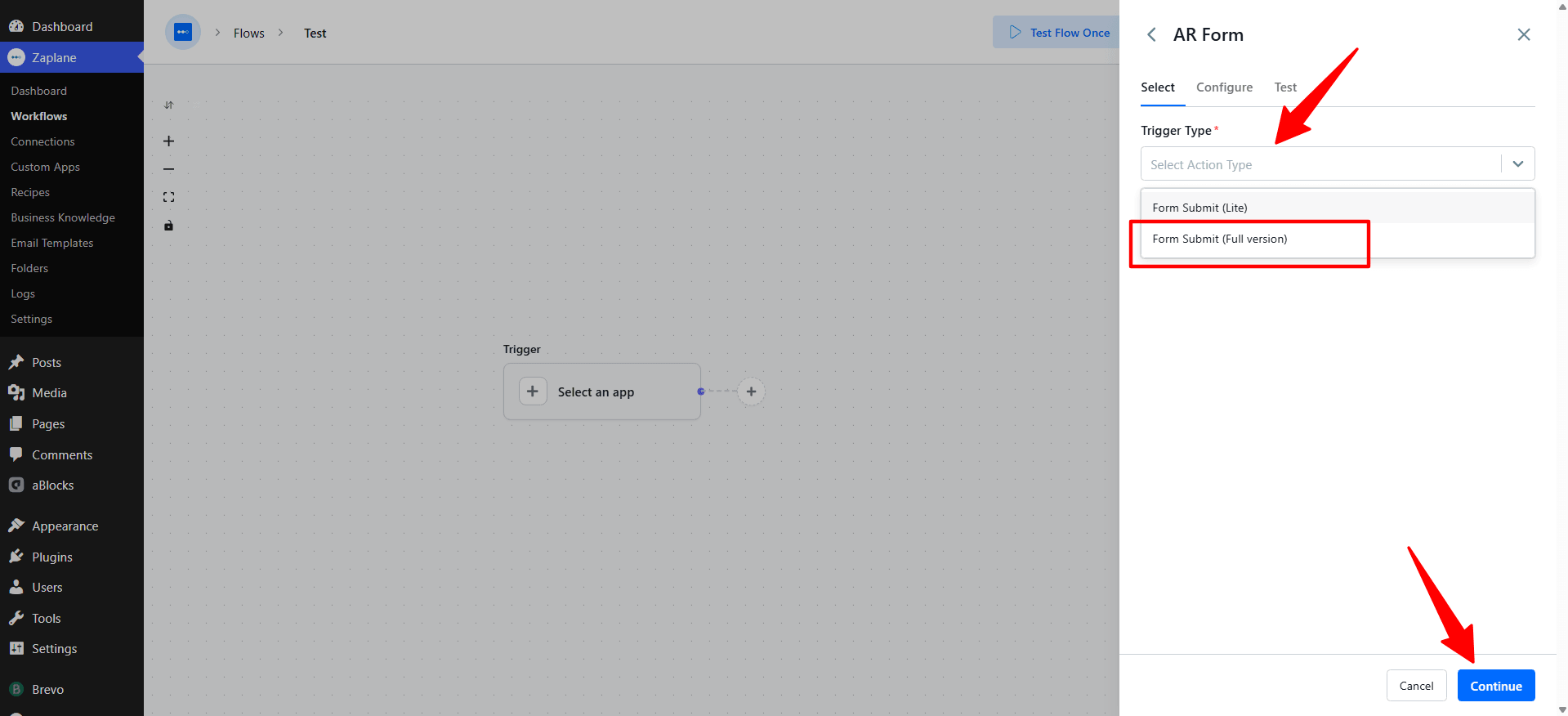Open WordPress Dashboard menu
This screenshot has height=716, width=1568.
[72, 26]
